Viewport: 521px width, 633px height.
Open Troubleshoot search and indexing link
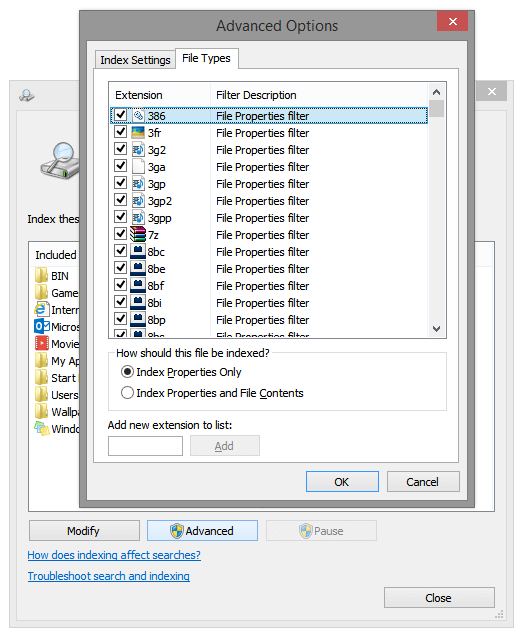coord(109,576)
